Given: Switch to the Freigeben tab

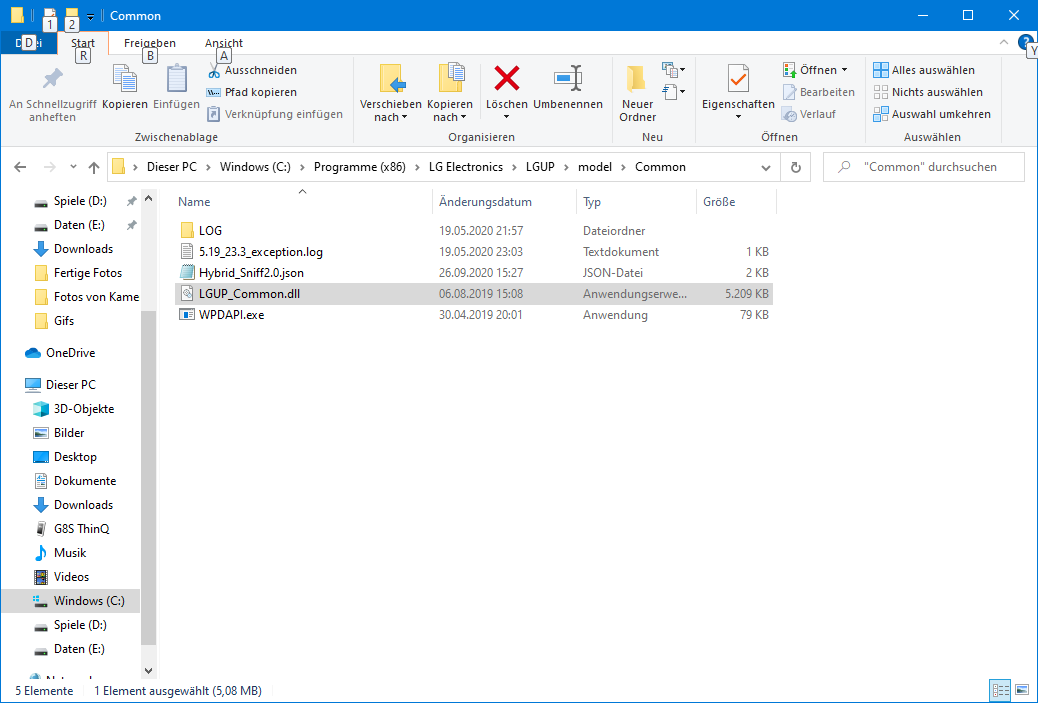Looking at the screenshot, I should (150, 43).
